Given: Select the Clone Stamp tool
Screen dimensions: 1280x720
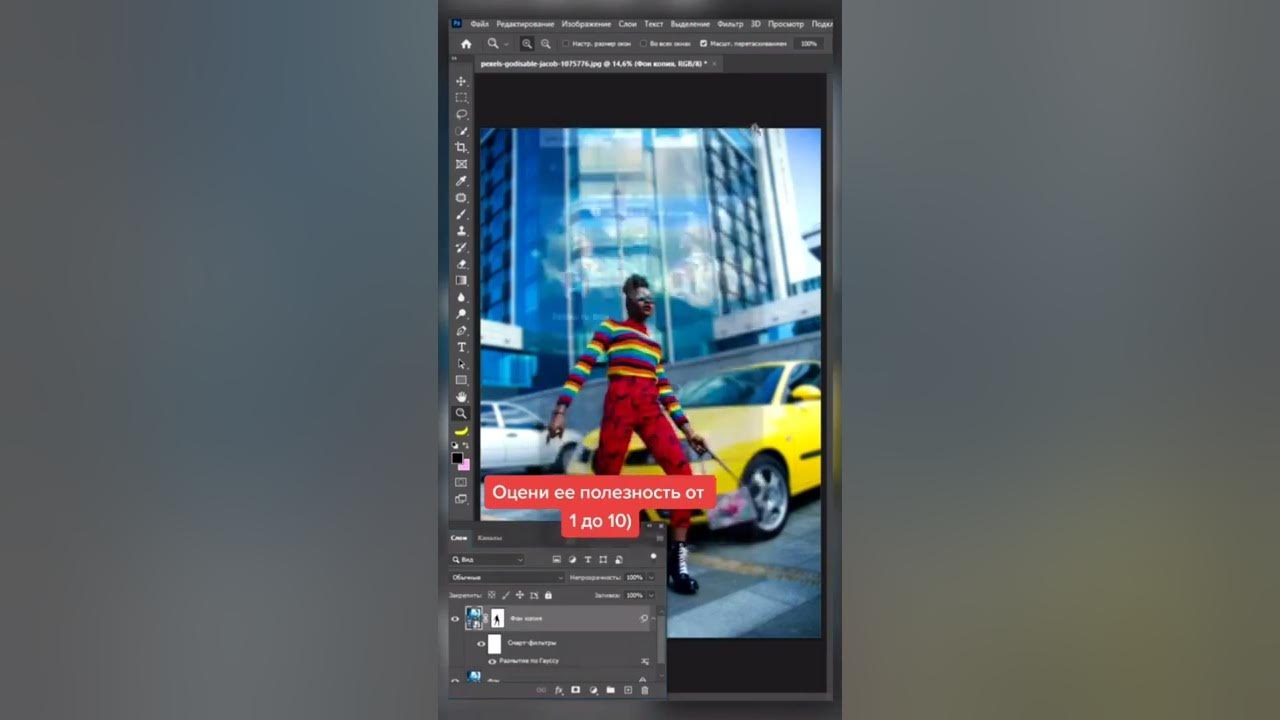Looking at the screenshot, I should click(x=461, y=230).
